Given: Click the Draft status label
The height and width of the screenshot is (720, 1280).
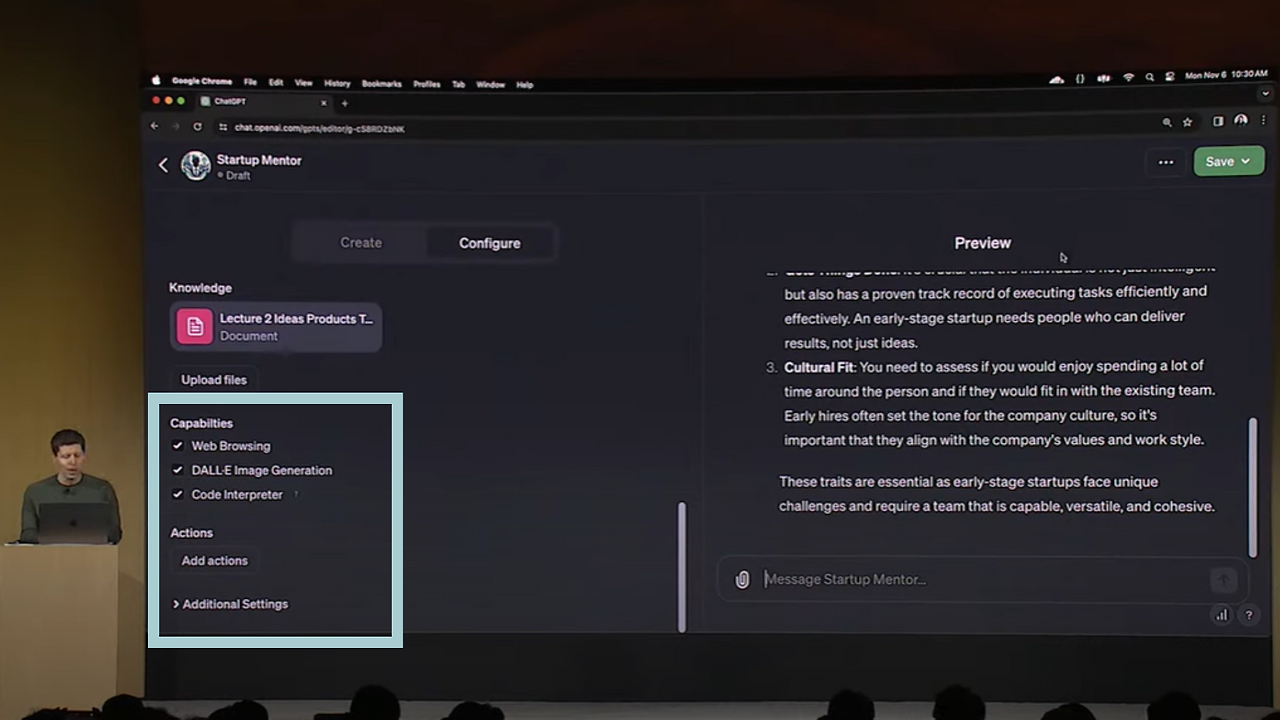Looking at the screenshot, I should coord(238,176).
